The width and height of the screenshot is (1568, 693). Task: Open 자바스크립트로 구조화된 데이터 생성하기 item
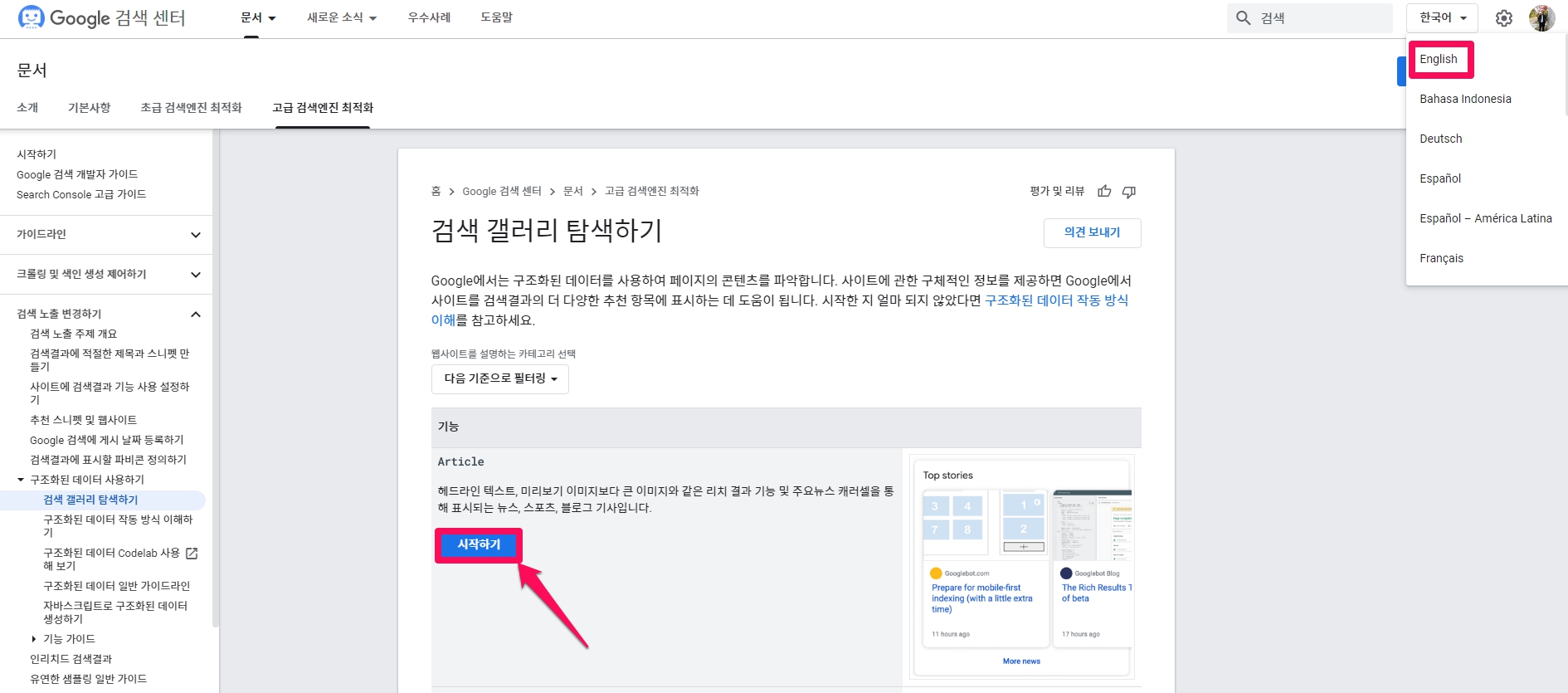pos(115,612)
